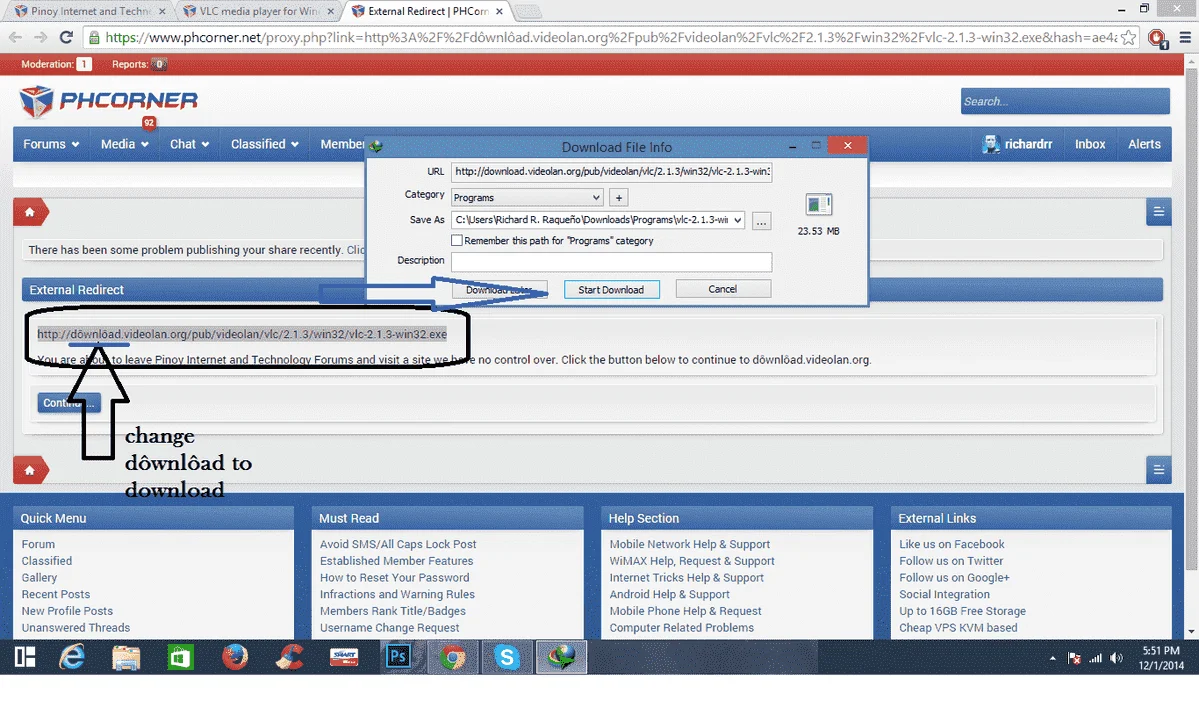Viewport: 1199px width, 701px height.
Task: Open How to Reset Your Password
Action: (395, 577)
